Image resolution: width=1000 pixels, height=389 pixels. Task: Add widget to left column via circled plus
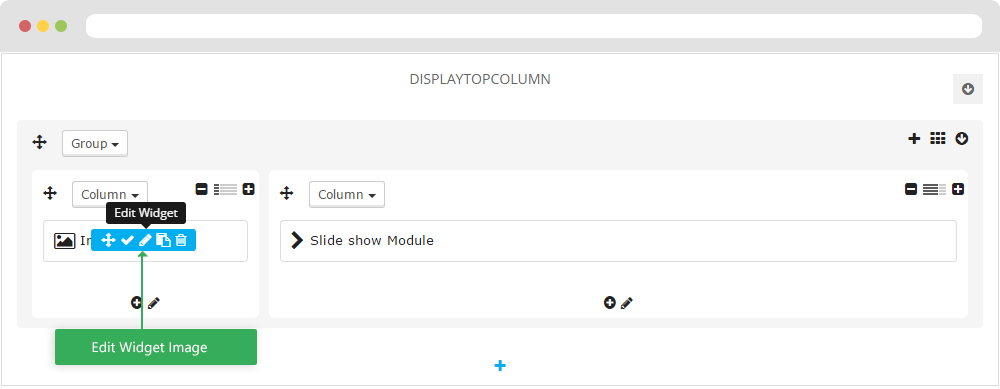pos(136,303)
